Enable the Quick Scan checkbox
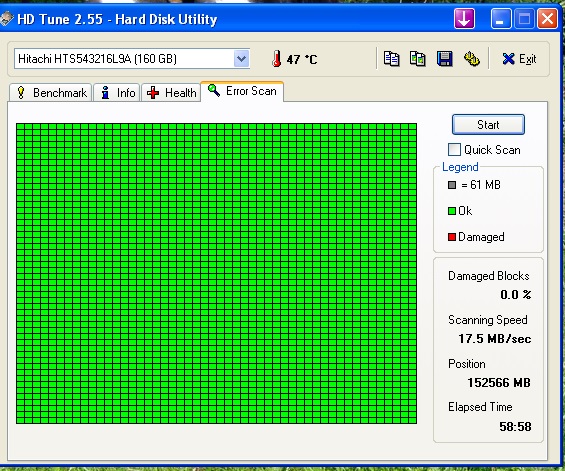 point(454,150)
